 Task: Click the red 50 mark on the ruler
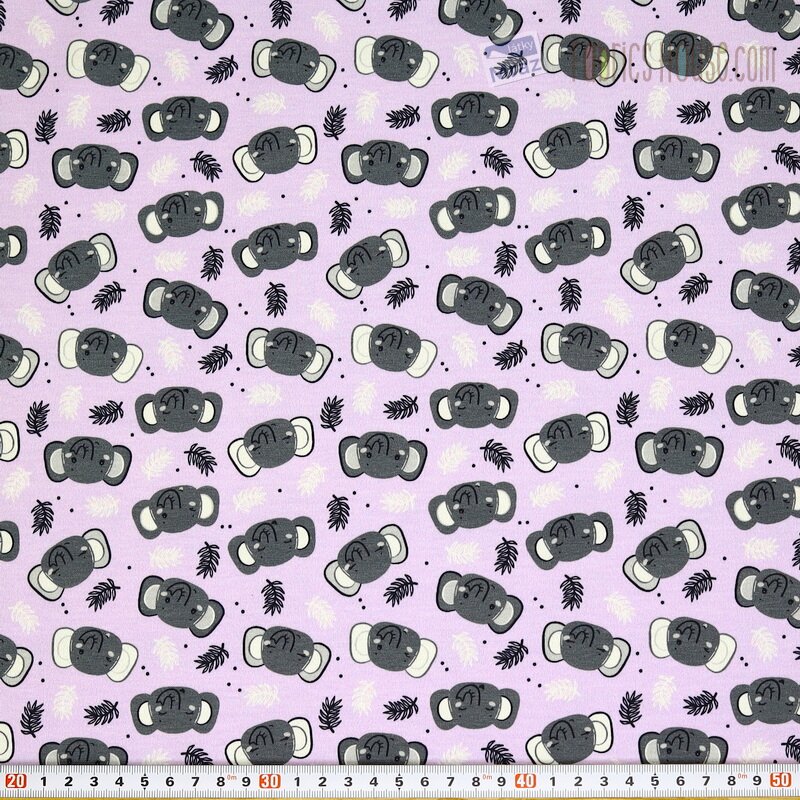[x=781, y=781]
